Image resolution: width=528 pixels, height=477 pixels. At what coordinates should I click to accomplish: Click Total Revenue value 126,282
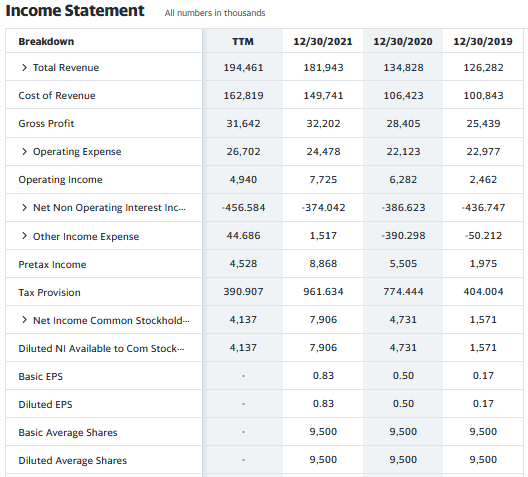[x=483, y=68]
